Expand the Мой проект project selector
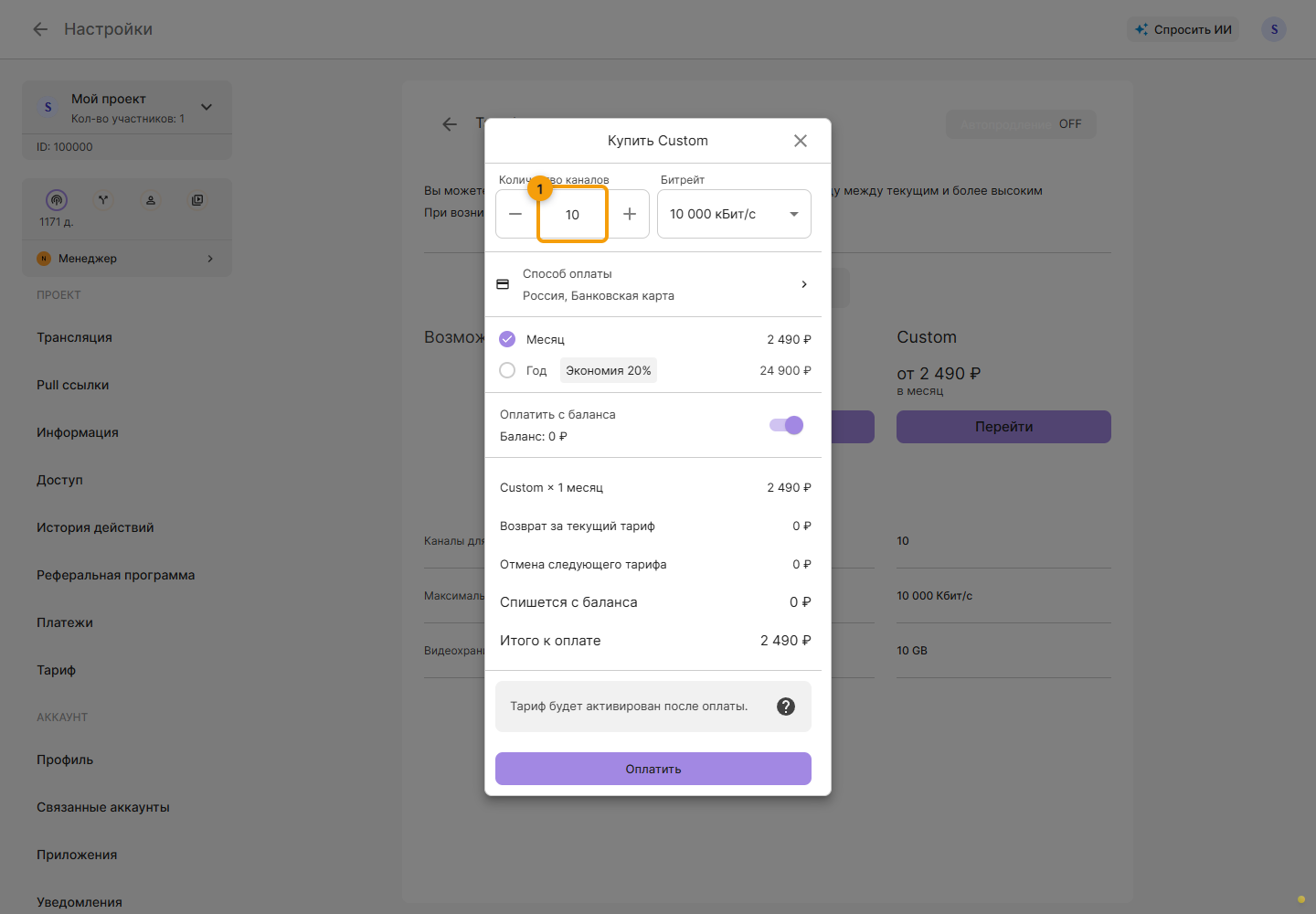 click(207, 107)
